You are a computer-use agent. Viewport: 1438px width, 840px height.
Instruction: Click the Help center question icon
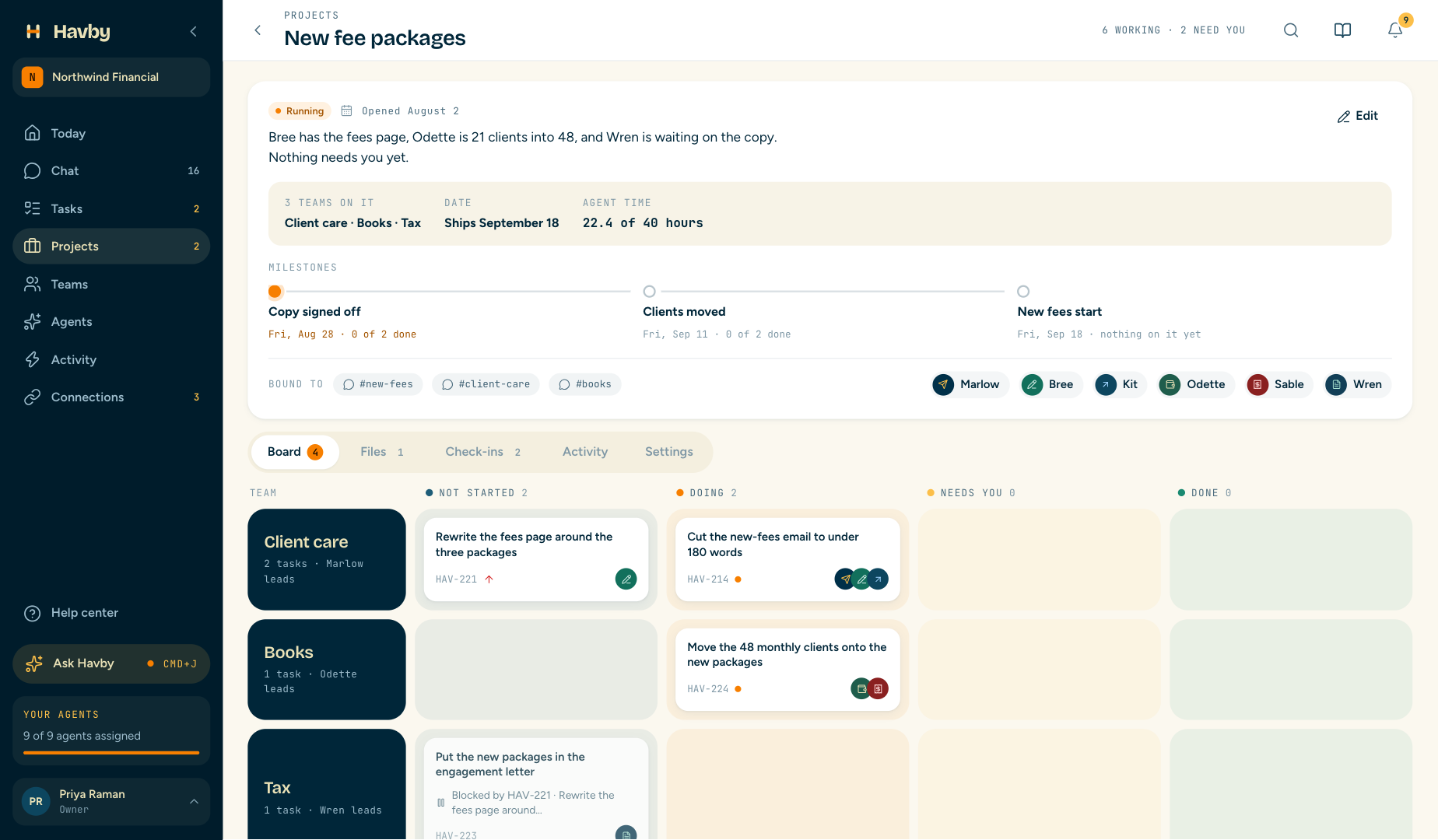(x=32, y=613)
